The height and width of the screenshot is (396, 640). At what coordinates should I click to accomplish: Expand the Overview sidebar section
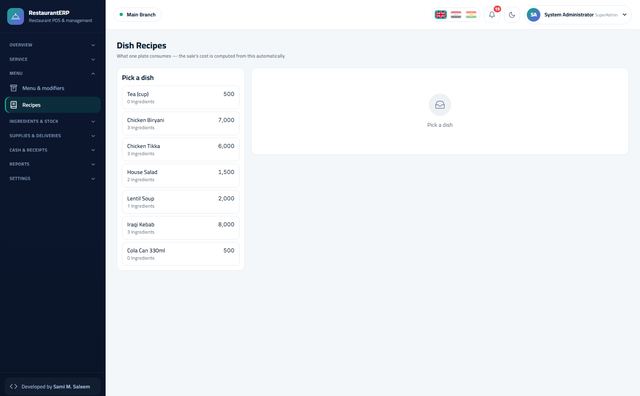tap(52, 45)
